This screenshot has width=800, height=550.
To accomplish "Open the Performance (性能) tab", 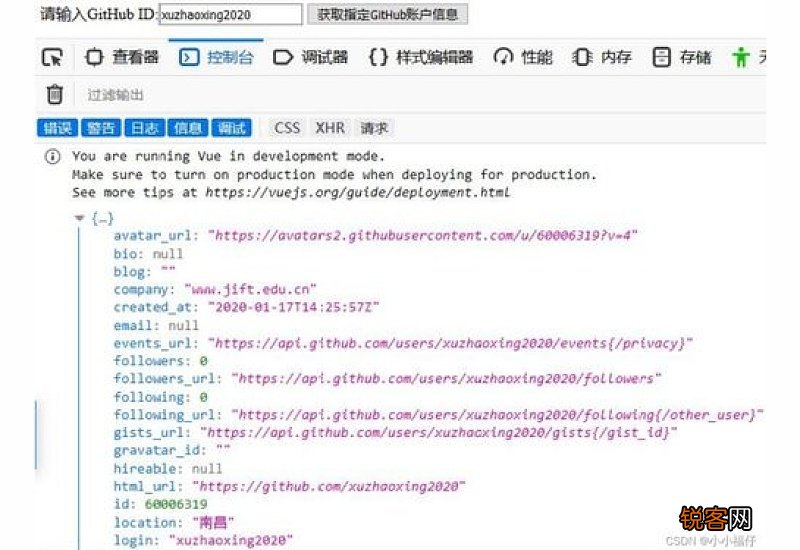I will coord(523,57).
